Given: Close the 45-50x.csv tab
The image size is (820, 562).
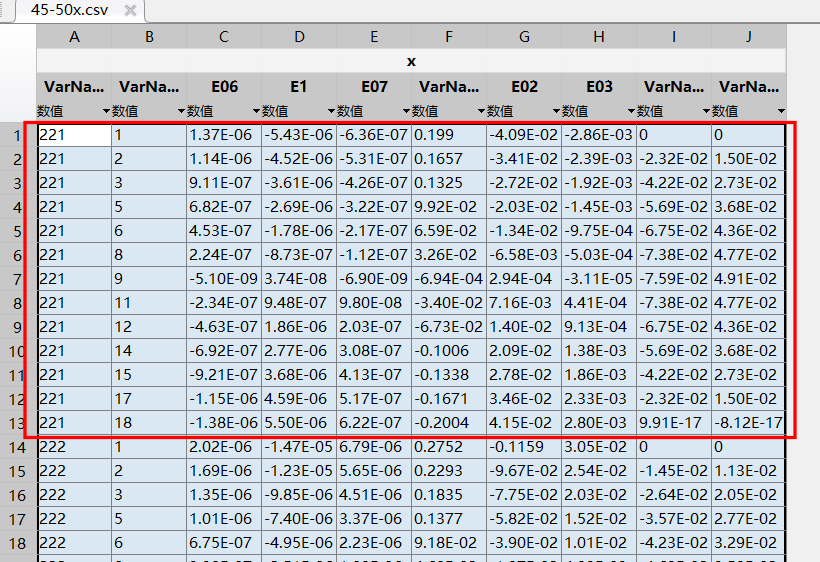Looking at the screenshot, I should [130, 10].
